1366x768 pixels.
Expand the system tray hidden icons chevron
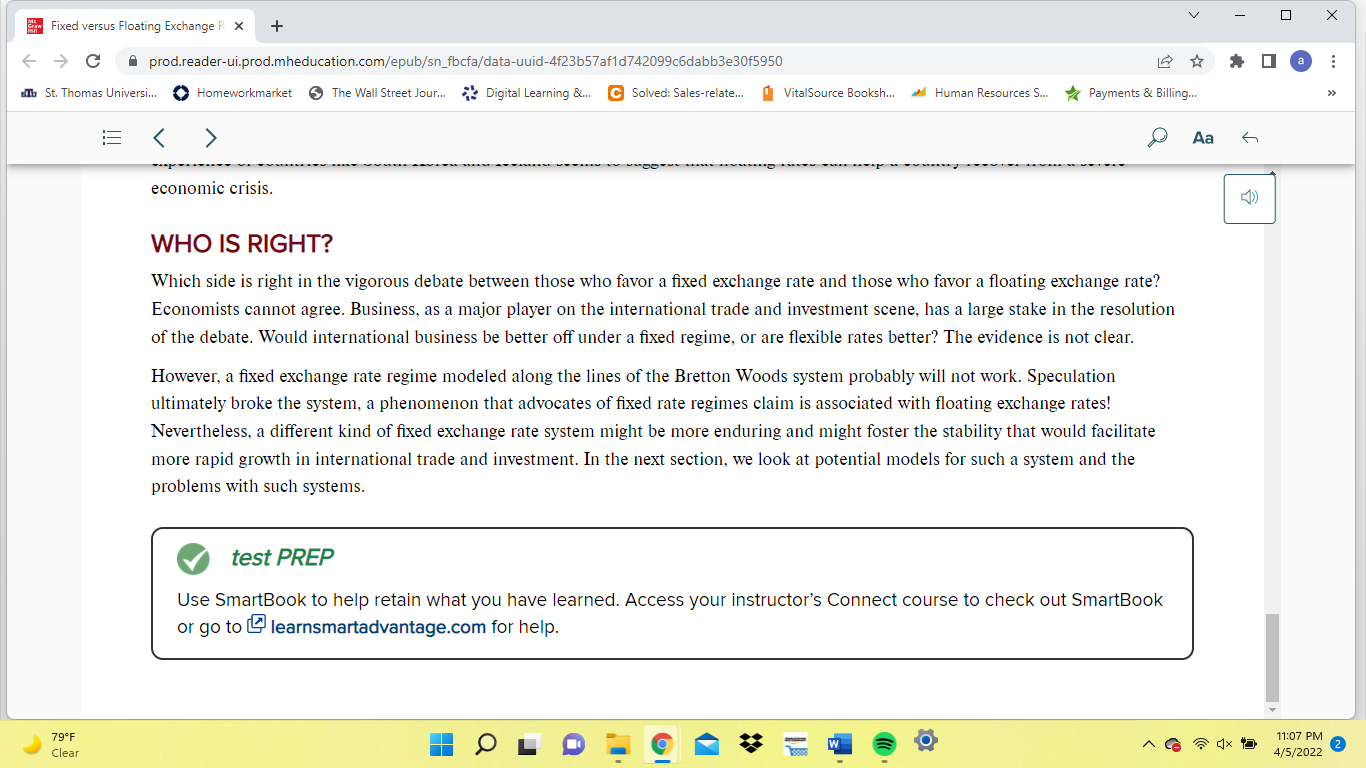click(1149, 744)
